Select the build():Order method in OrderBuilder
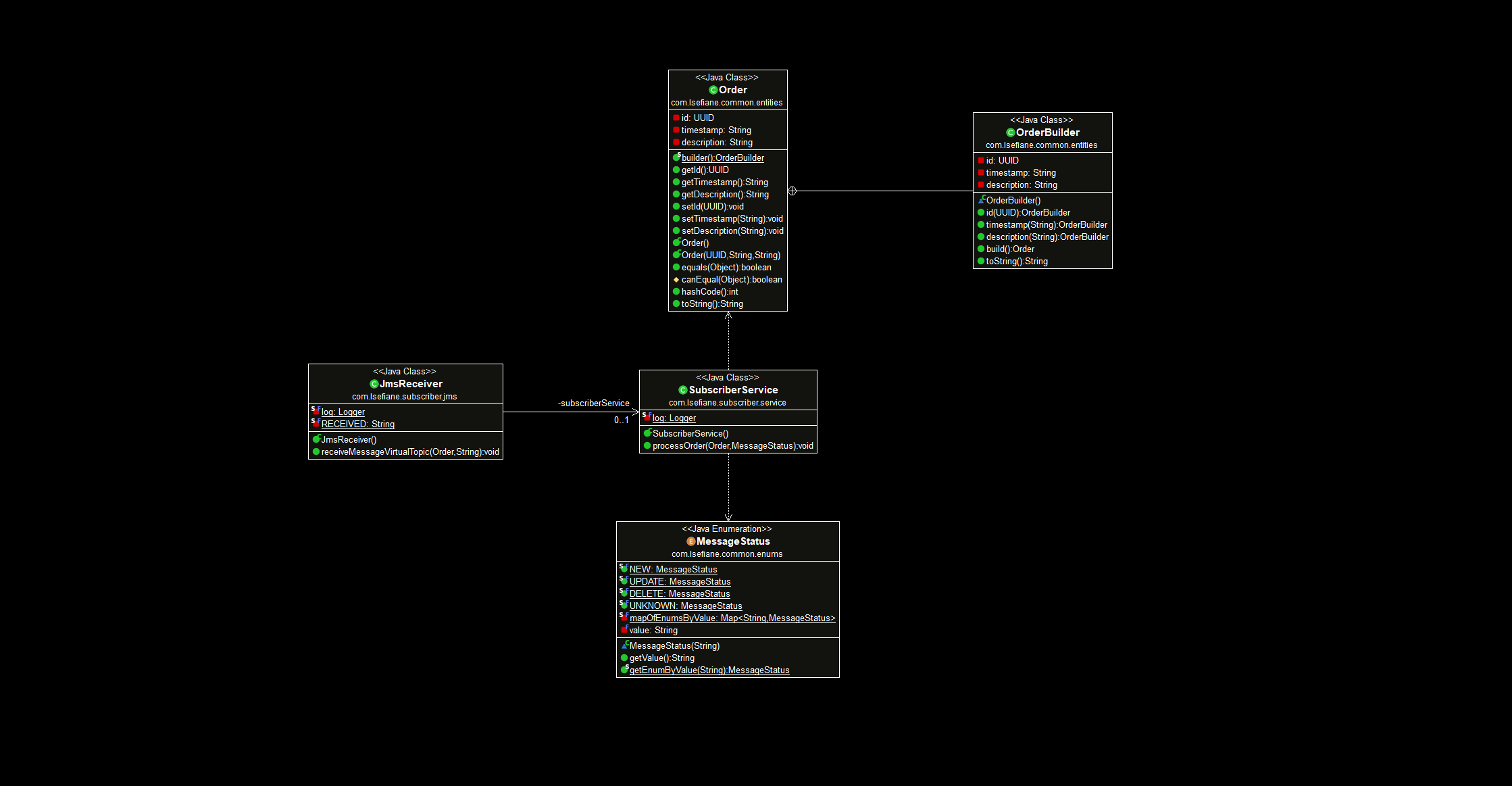 tap(1009, 249)
